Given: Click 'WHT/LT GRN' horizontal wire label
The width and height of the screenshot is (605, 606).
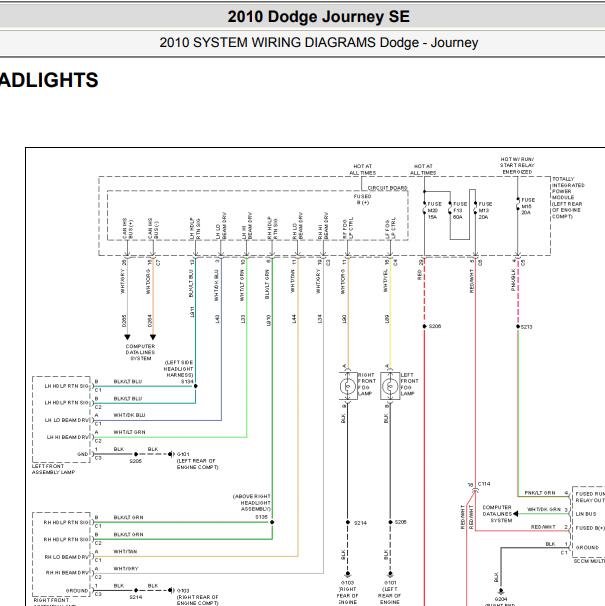Looking at the screenshot, I should coord(129,432).
